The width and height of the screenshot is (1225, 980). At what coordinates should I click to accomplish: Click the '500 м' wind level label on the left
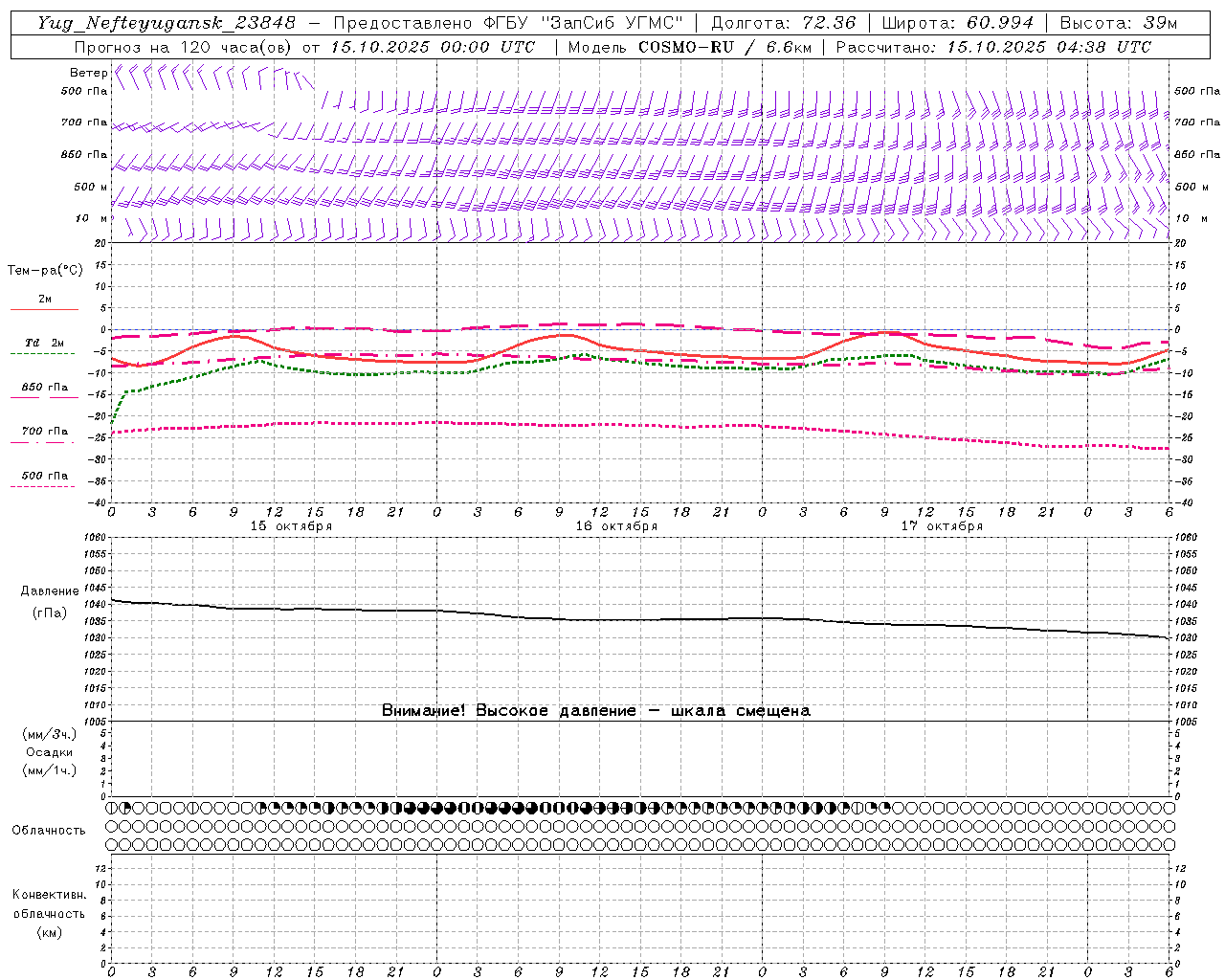coord(91,187)
